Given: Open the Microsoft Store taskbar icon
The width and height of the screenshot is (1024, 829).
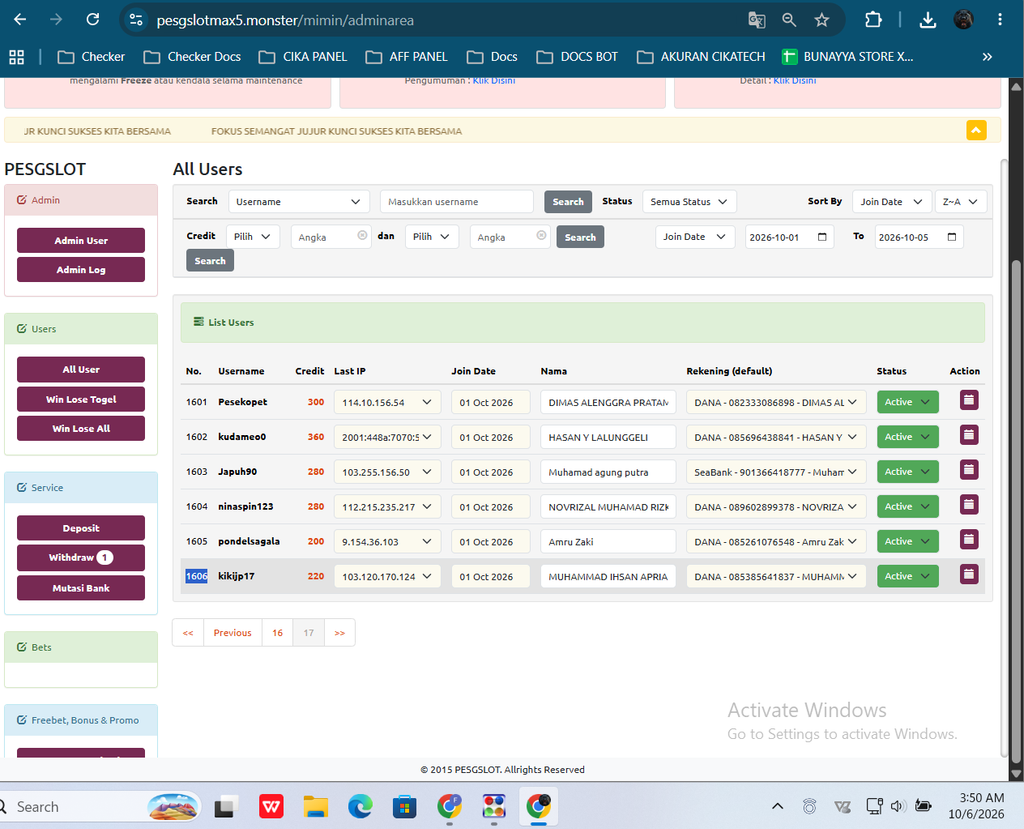Looking at the screenshot, I should pyautogui.click(x=404, y=807).
